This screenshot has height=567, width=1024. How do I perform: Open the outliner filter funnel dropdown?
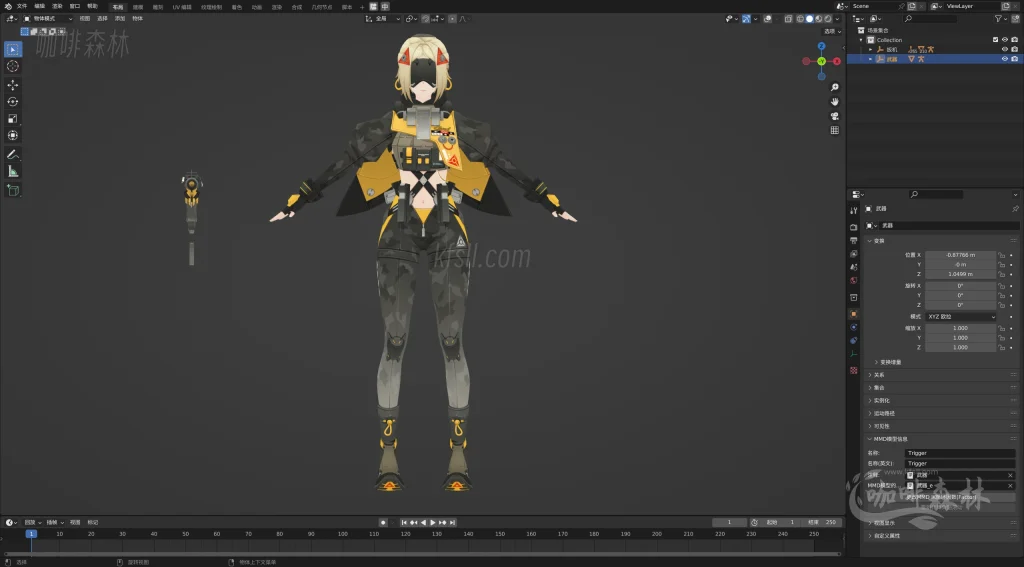point(1000,19)
